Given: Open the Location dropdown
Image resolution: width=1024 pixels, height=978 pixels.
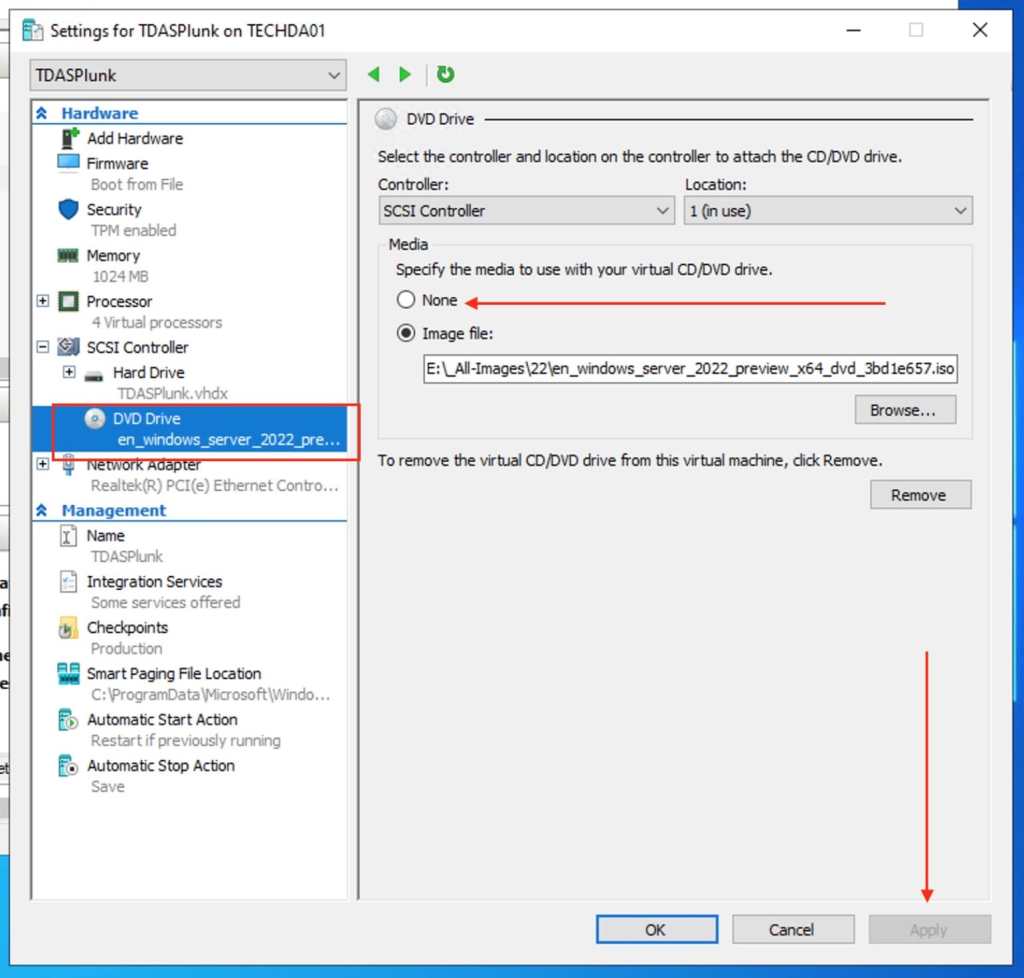Looking at the screenshot, I should point(827,211).
